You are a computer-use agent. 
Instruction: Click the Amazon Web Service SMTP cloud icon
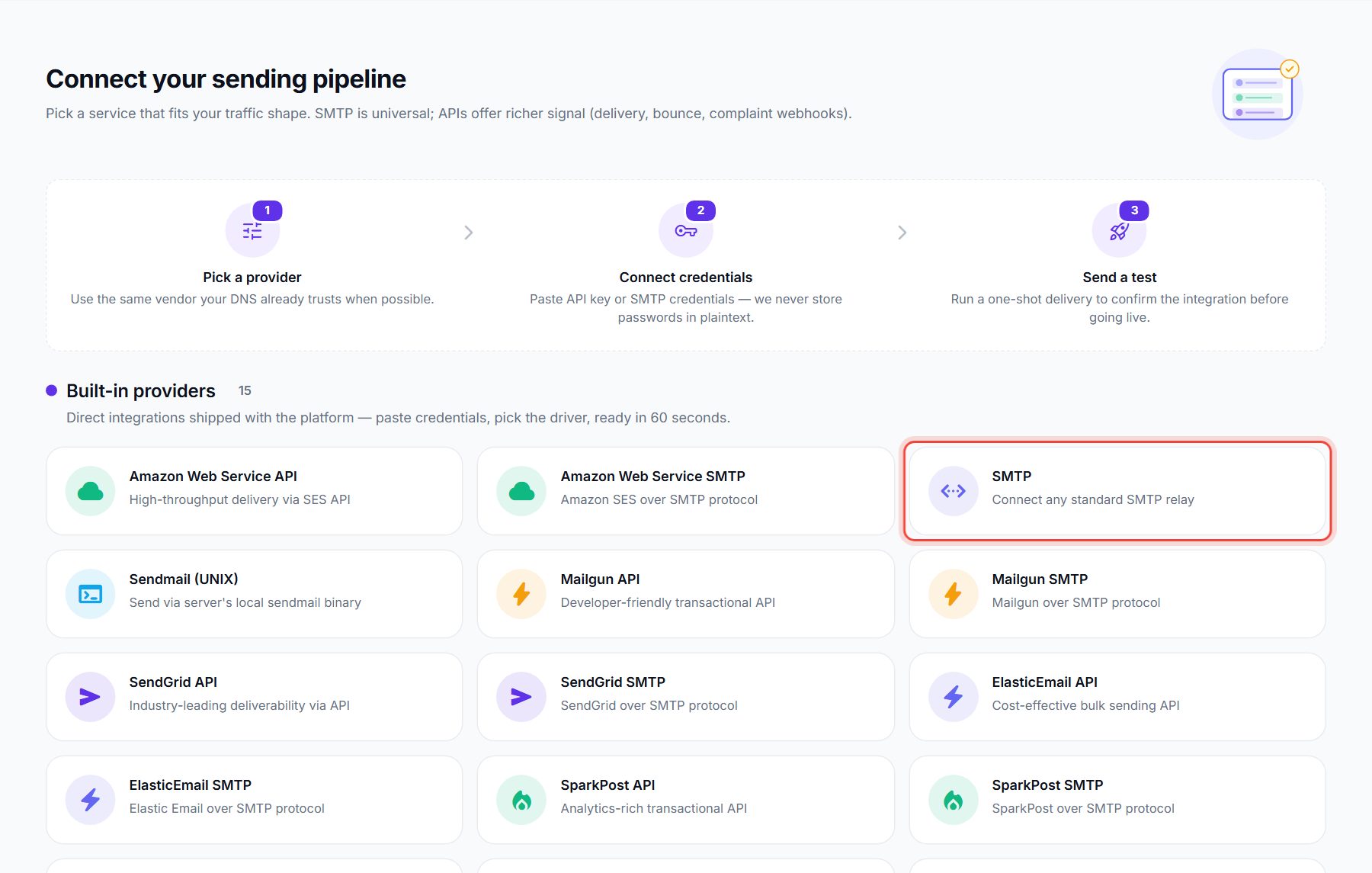[521, 491]
